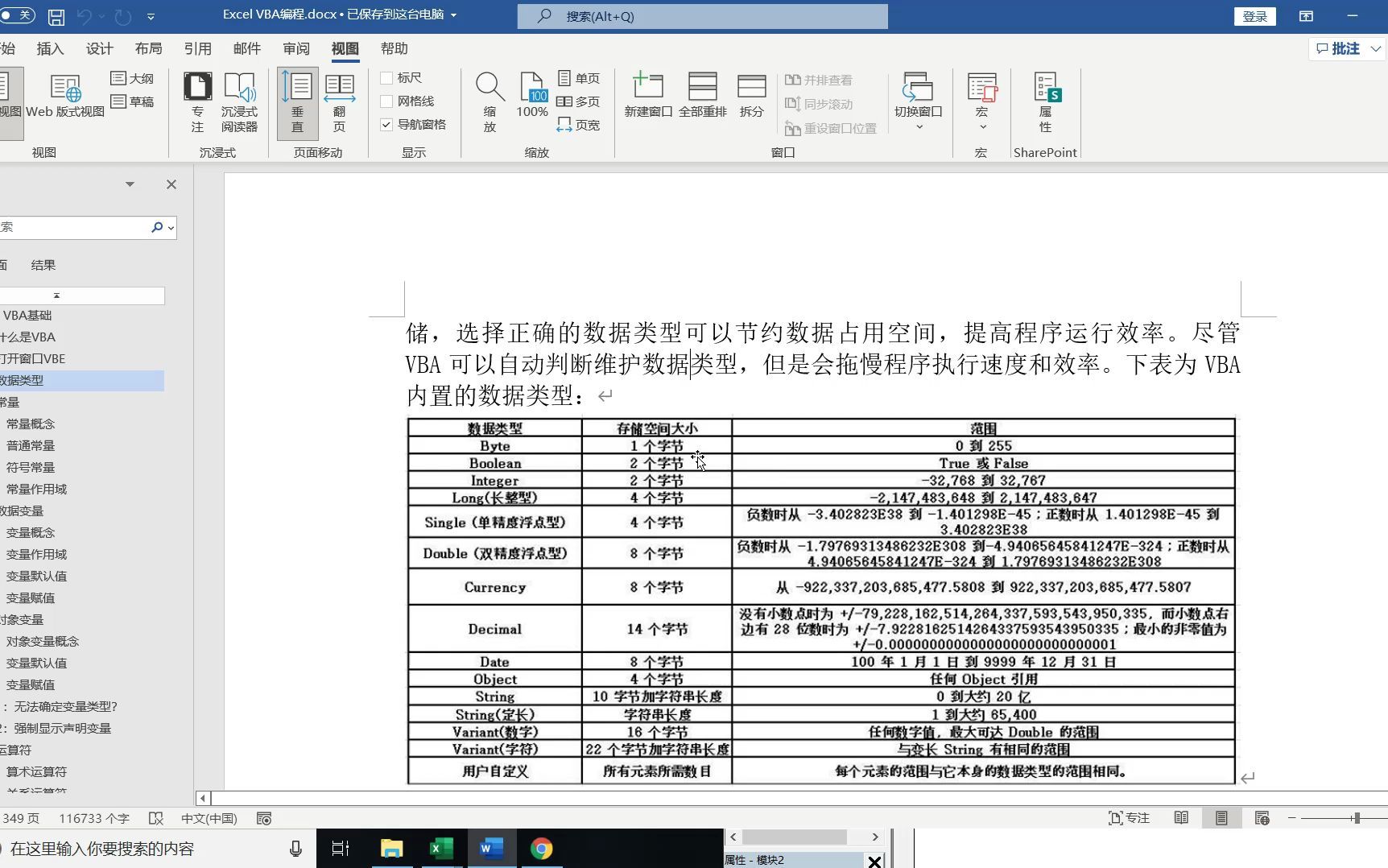Enable the 标尺 ruler checkbox
The width and height of the screenshot is (1388, 868).
click(x=386, y=77)
